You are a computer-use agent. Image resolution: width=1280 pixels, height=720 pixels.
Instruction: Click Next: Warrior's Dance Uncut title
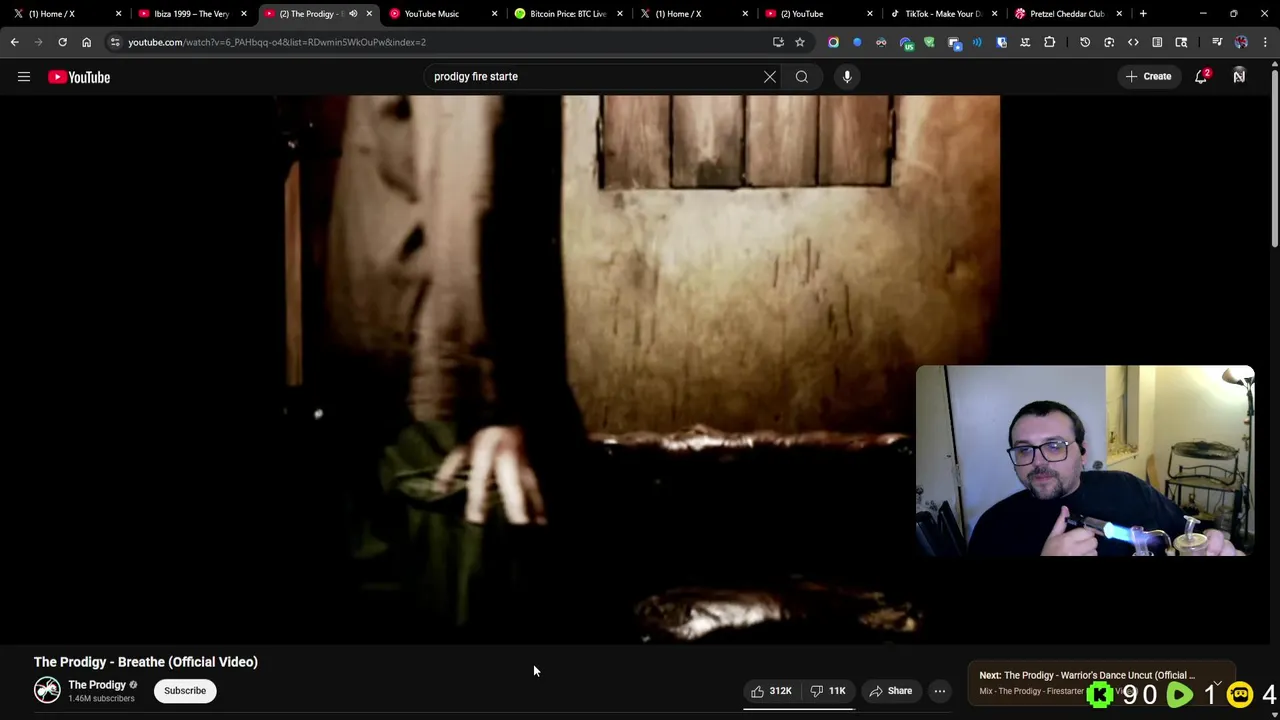(1087, 675)
